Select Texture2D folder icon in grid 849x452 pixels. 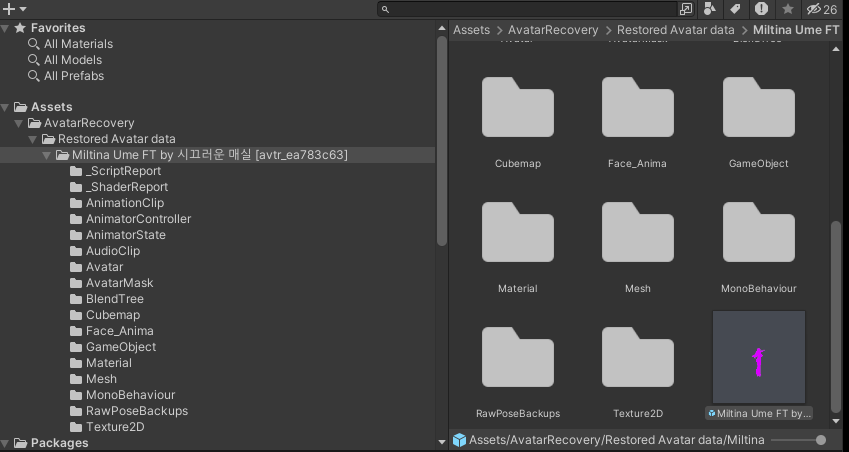click(638, 357)
